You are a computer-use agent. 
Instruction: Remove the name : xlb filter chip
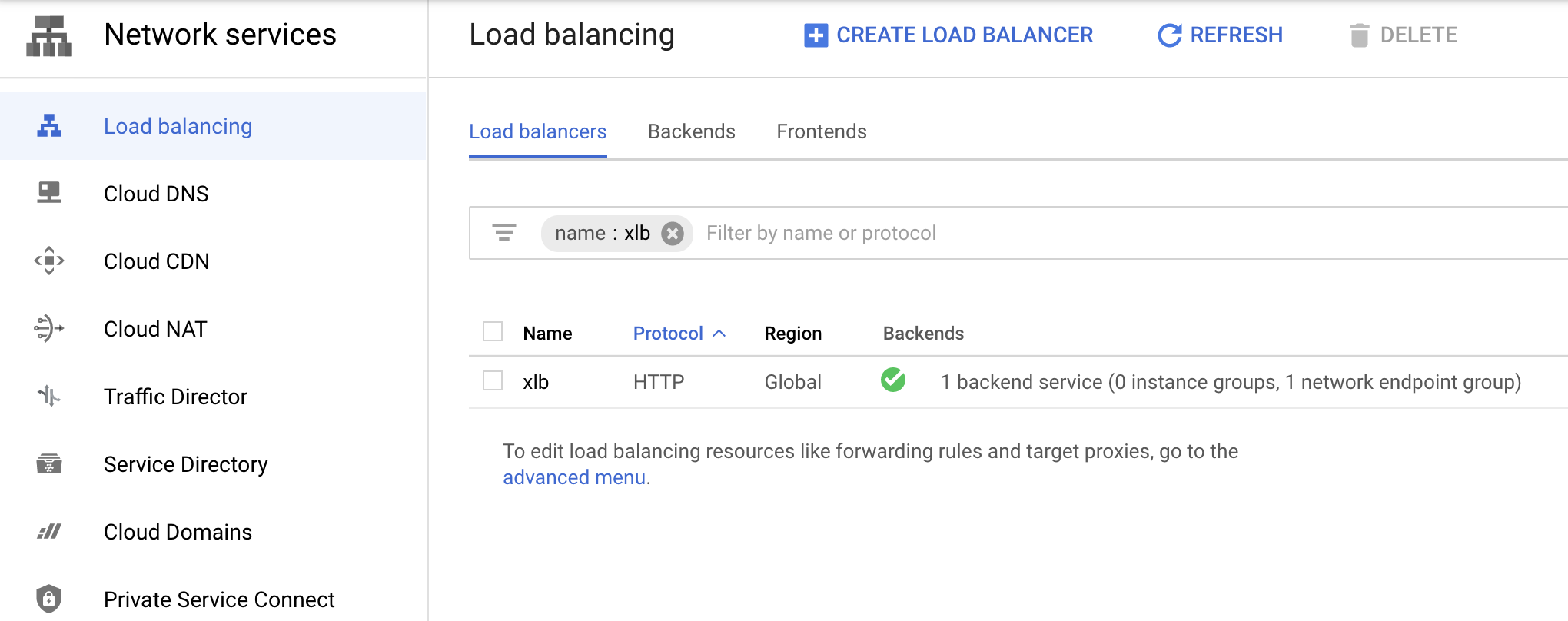(x=673, y=233)
